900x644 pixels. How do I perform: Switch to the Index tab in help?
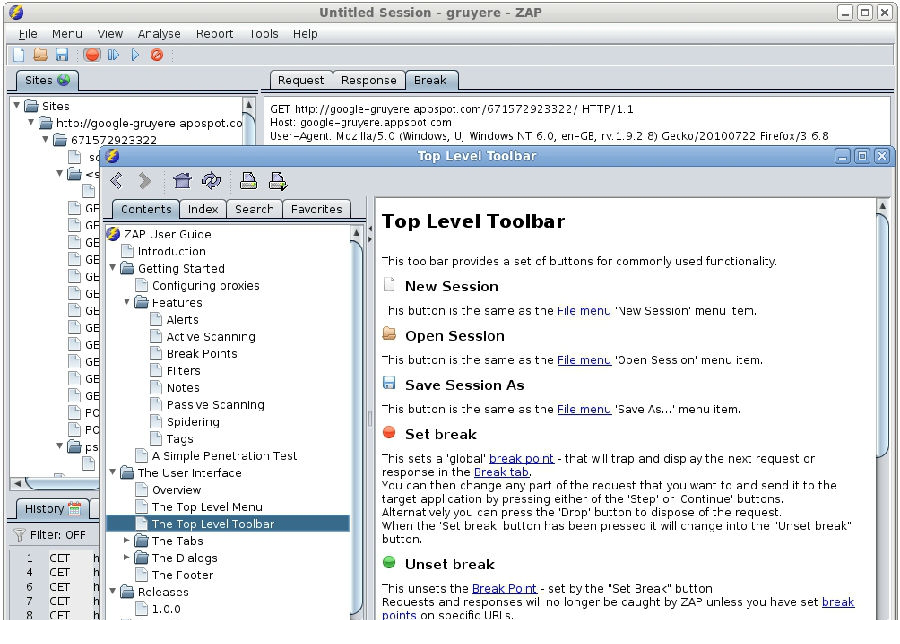[x=203, y=209]
